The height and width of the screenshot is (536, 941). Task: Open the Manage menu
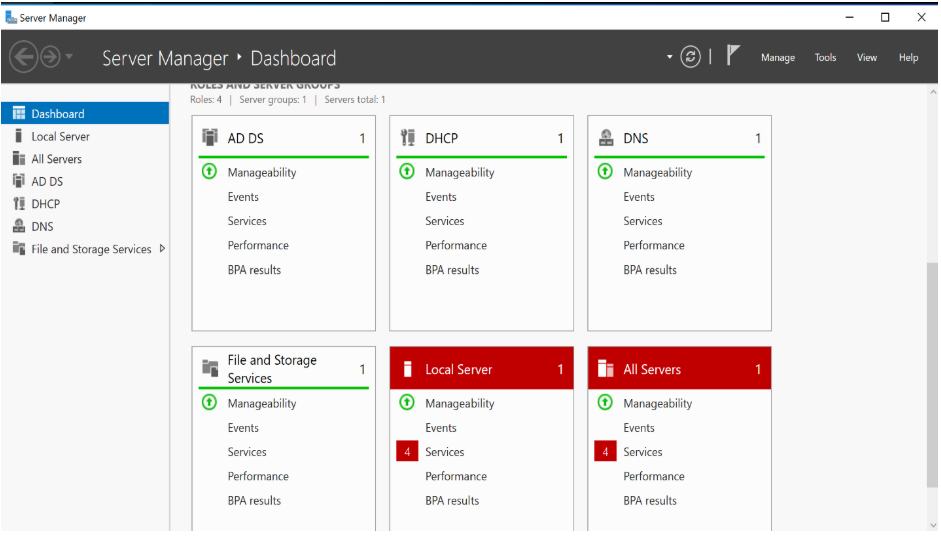click(777, 58)
